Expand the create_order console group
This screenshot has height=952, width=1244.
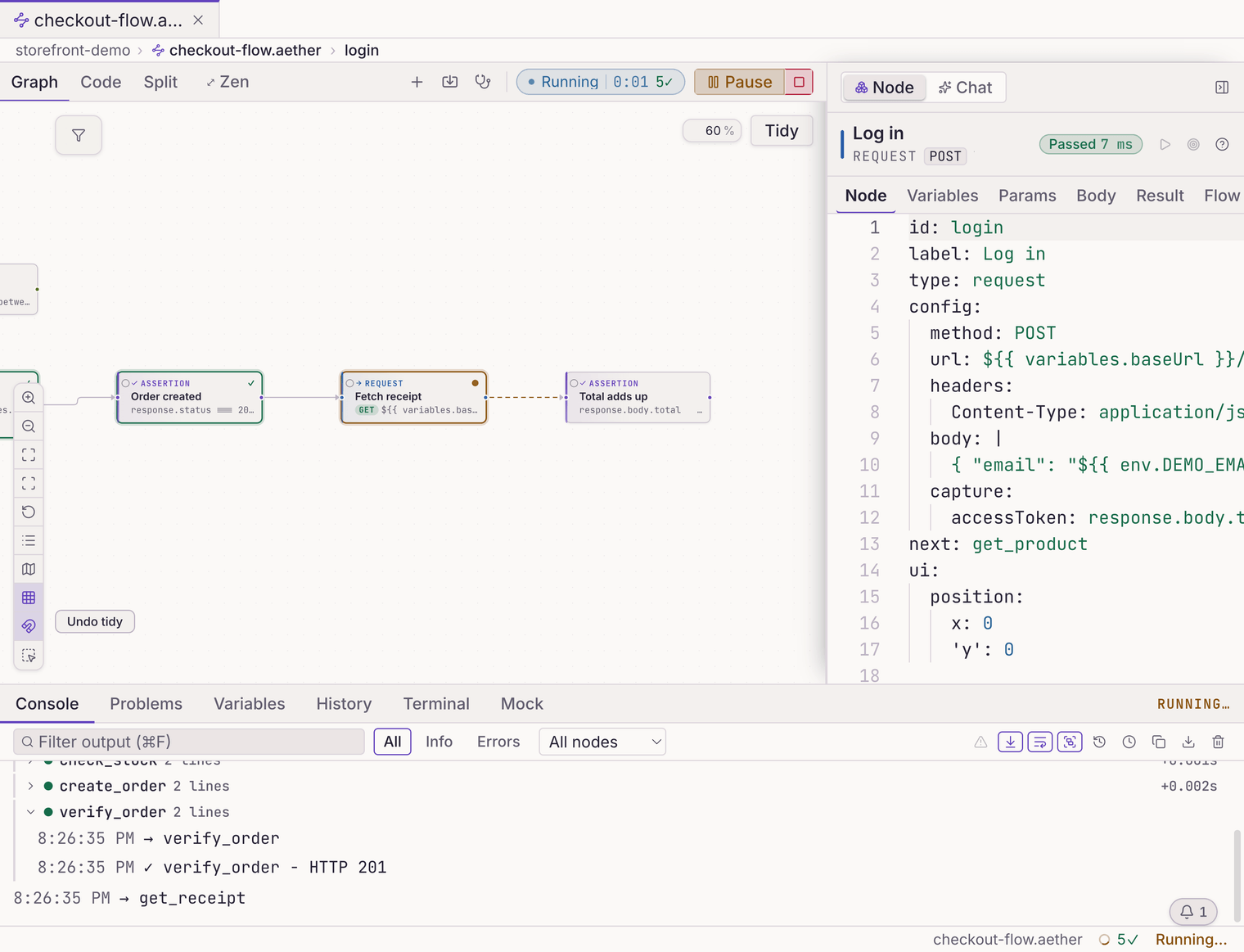click(x=30, y=786)
